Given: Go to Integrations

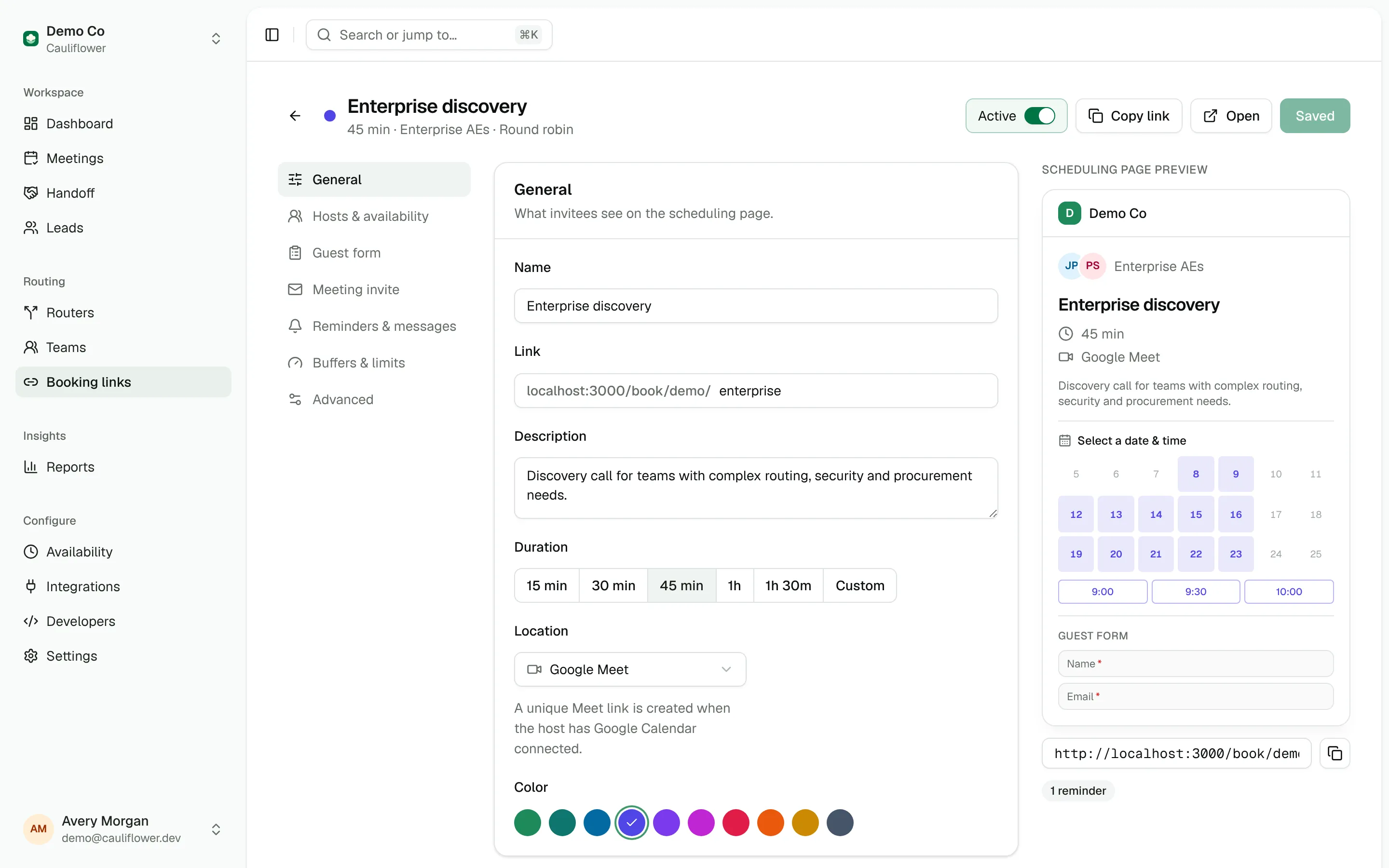Looking at the screenshot, I should (123, 587).
